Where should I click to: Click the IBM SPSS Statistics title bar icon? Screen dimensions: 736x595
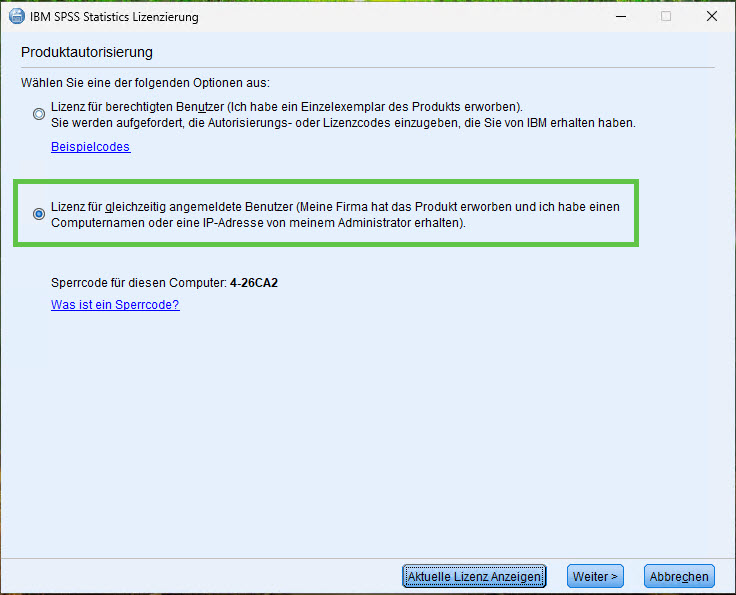16,16
